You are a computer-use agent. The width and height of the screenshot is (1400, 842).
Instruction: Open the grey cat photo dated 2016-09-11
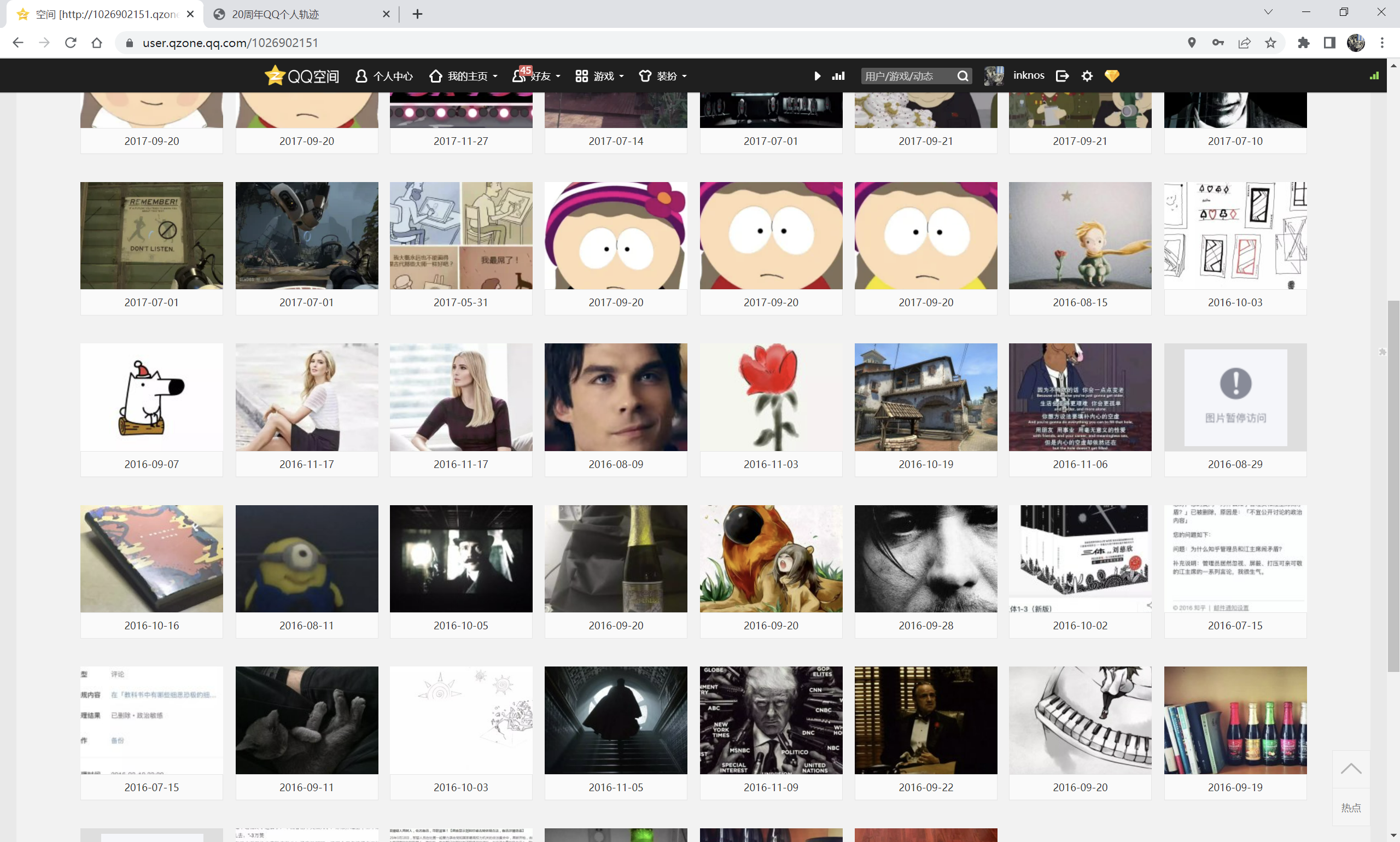pyautogui.click(x=306, y=720)
